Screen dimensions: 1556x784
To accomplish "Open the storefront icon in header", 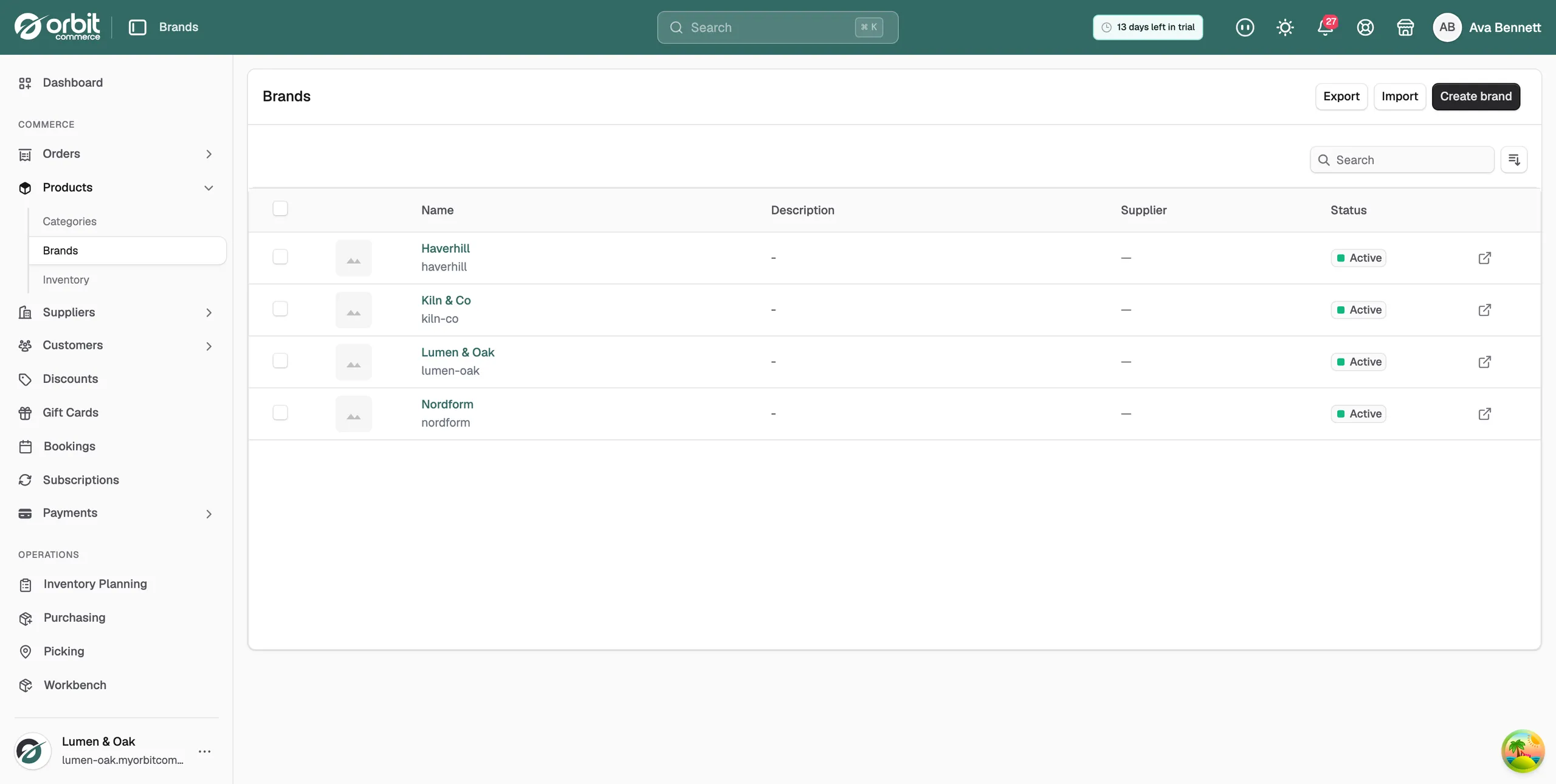I will click(x=1405, y=27).
